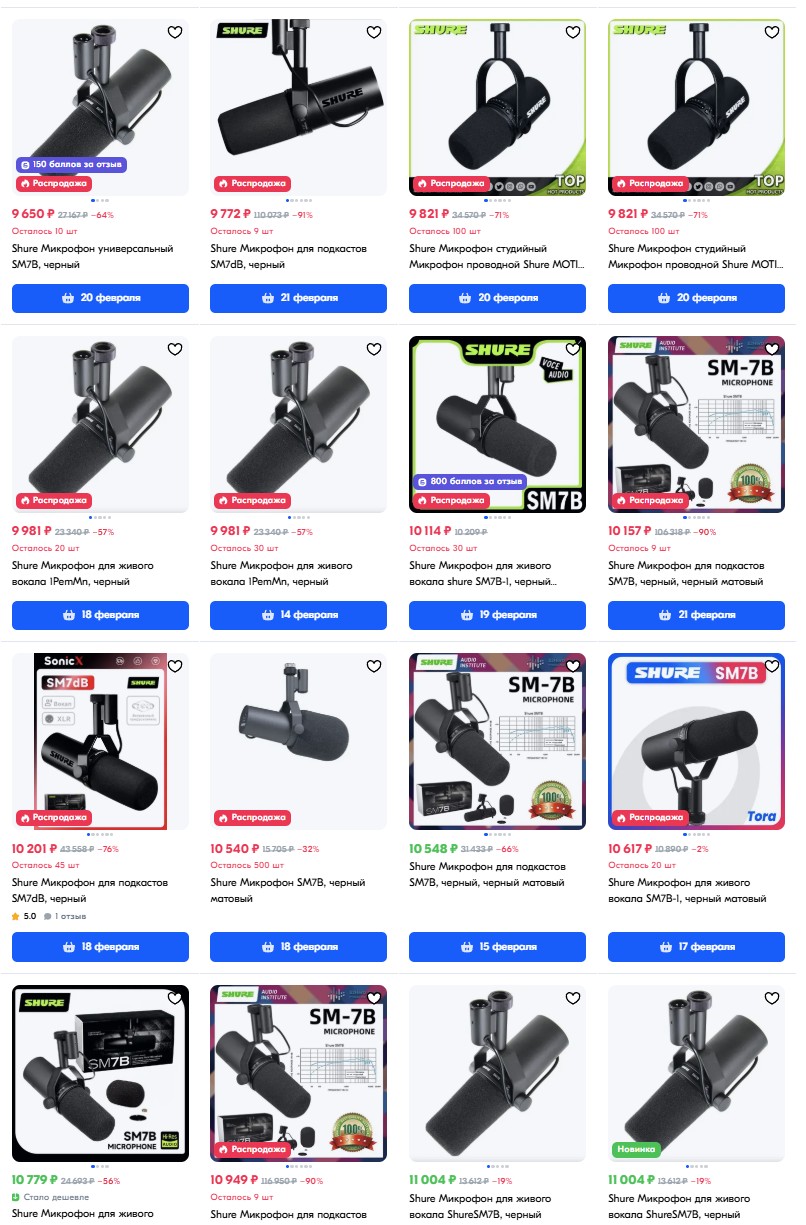Viewport: 806px width, 1225px height.
Task: Click heart on the Новинка 11 004 ₽ microphone
Action: 772,998
